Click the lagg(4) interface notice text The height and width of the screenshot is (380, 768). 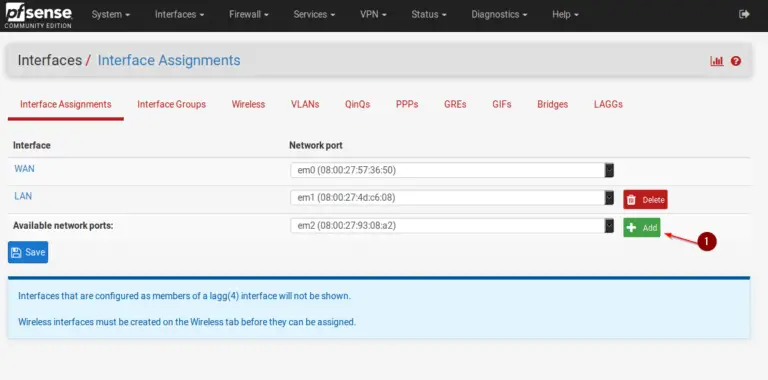coord(184,296)
